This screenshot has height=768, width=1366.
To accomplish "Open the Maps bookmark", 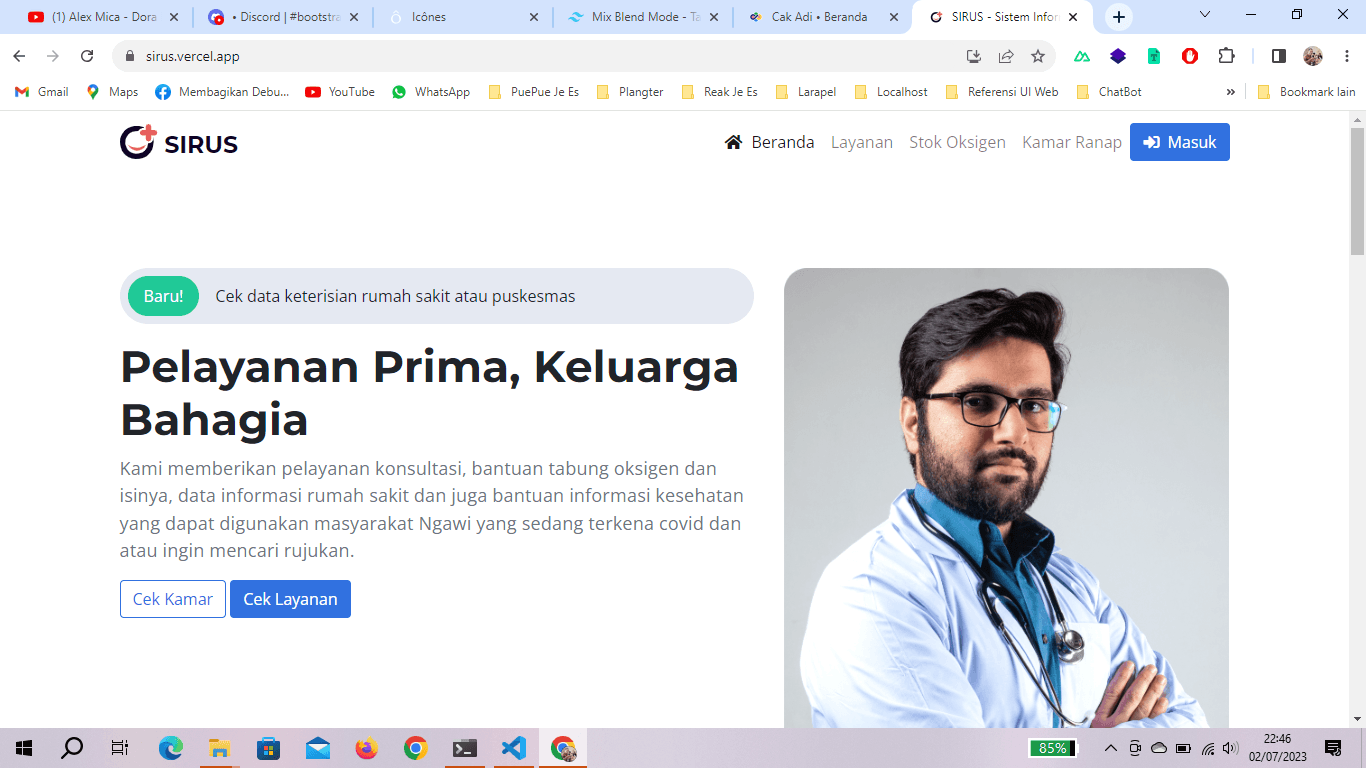I will pyautogui.click(x=112, y=92).
